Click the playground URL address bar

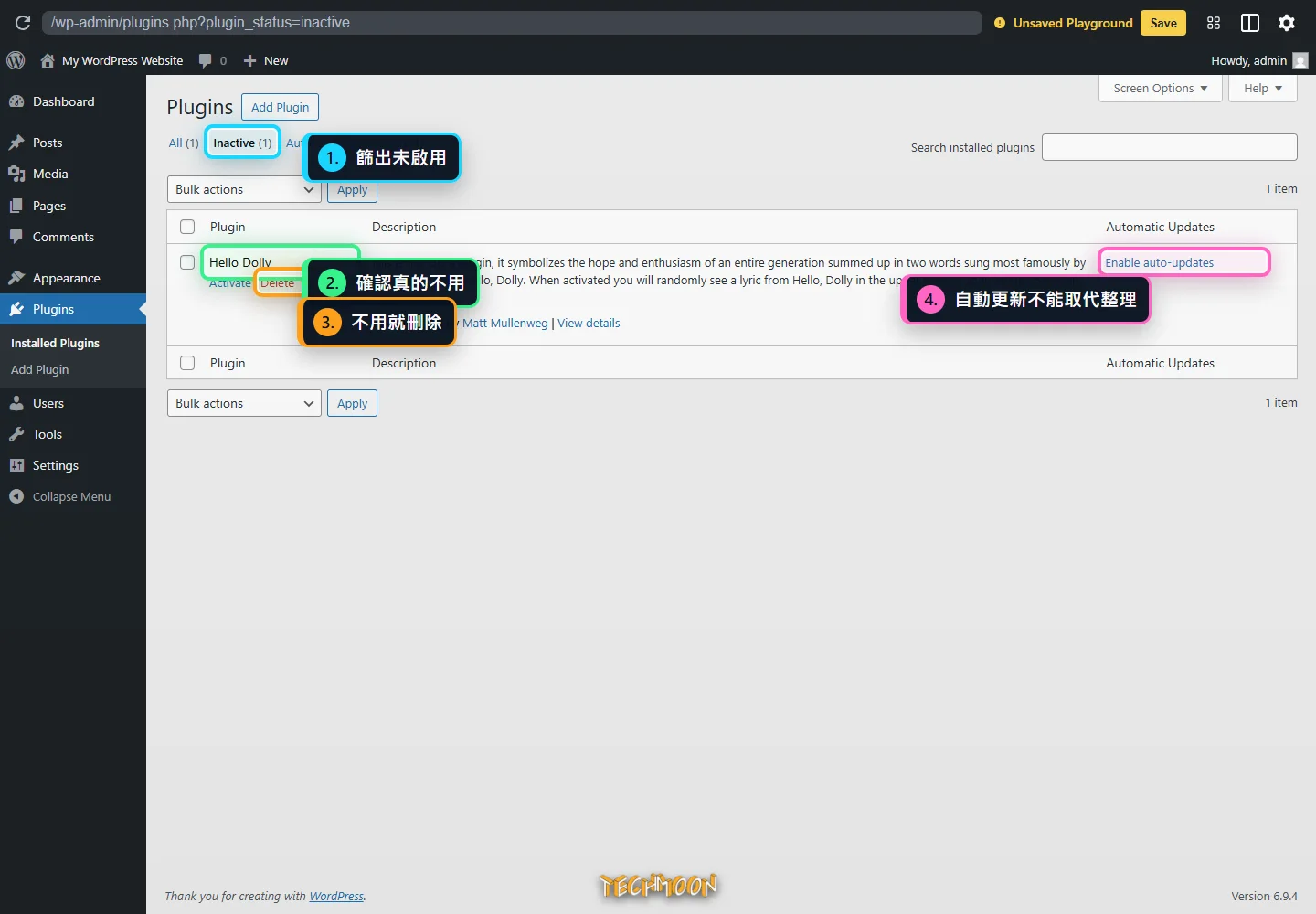512,23
